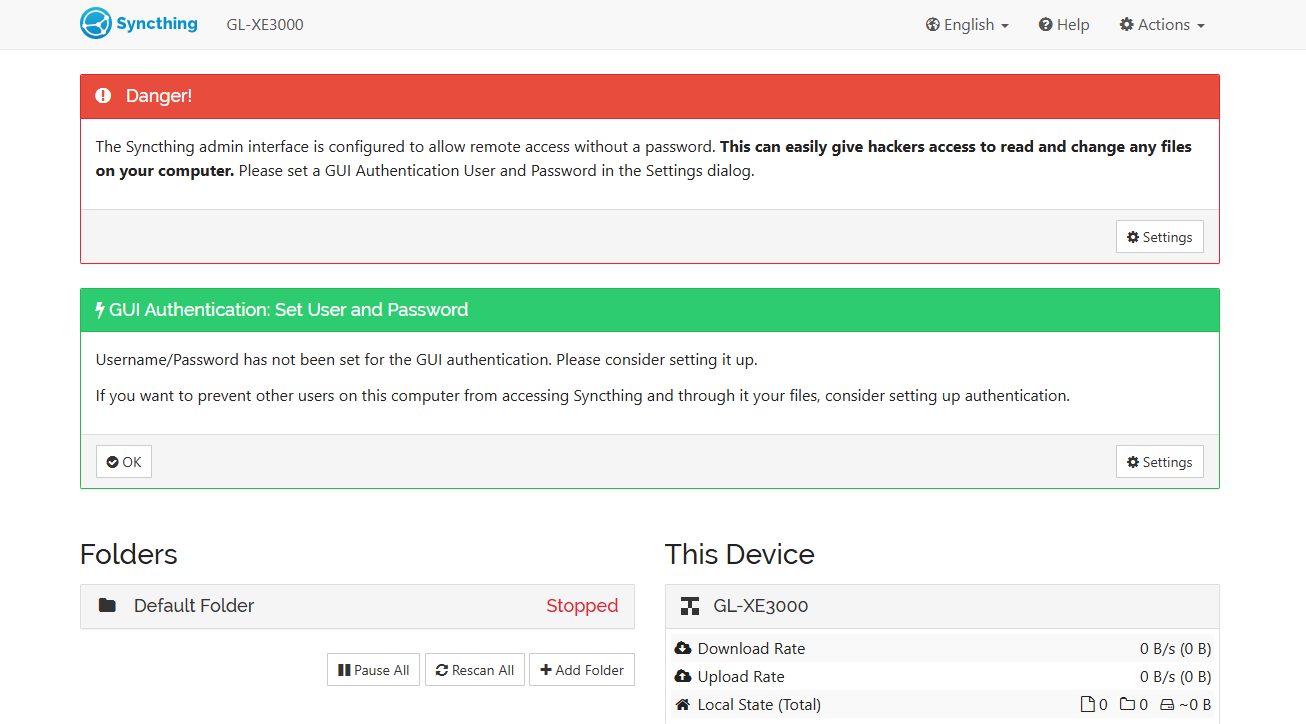The image size is (1306, 724).
Task: Expand the Default Folder panel
Action: tap(357, 606)
